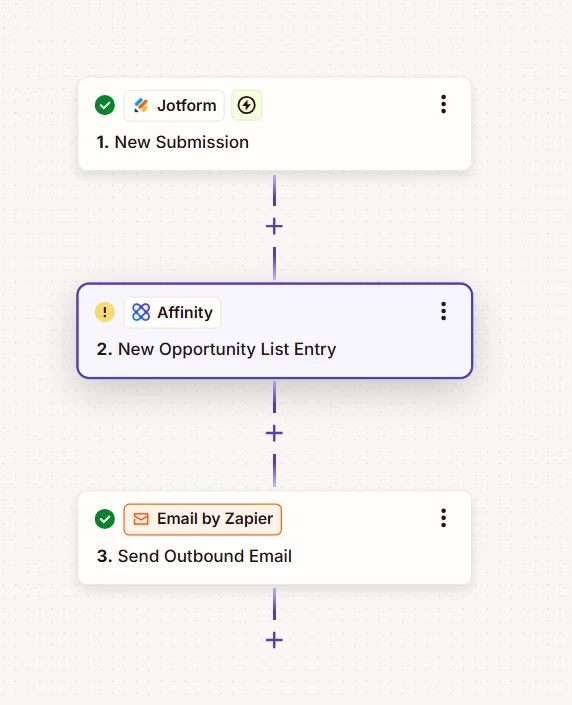Screen dimensions: 572x705
Task: Click the Jotform app icon badge
Action: point(174,106)
